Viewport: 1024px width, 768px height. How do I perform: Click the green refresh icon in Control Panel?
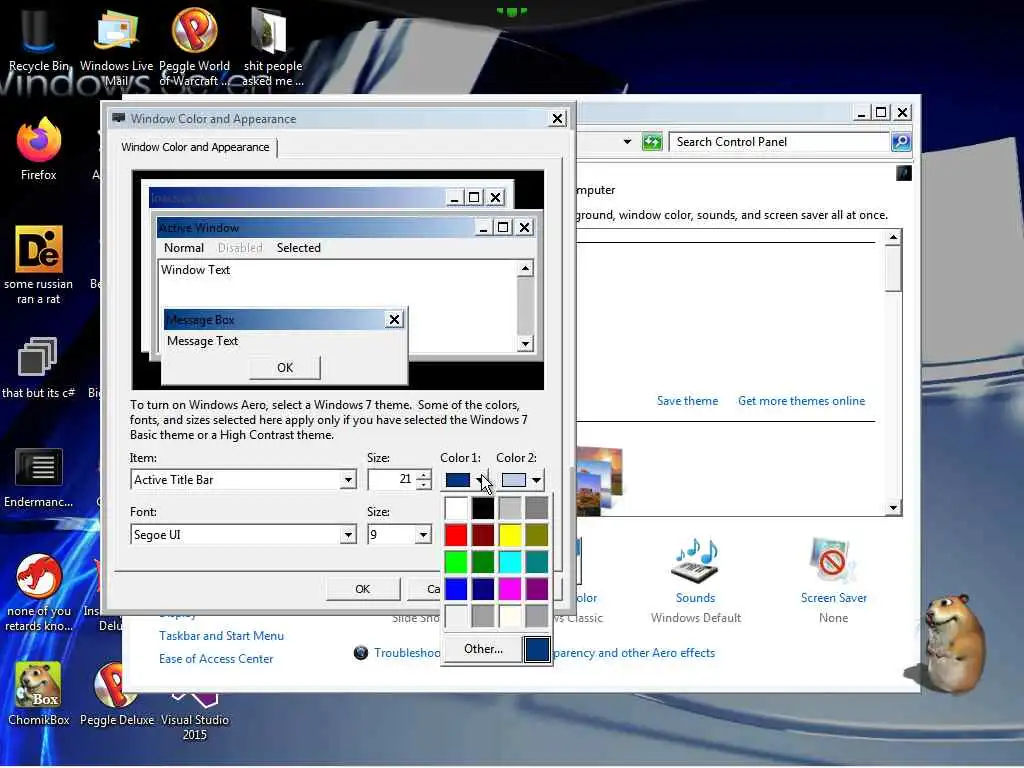pyautogui.click(x=652, y=142)
